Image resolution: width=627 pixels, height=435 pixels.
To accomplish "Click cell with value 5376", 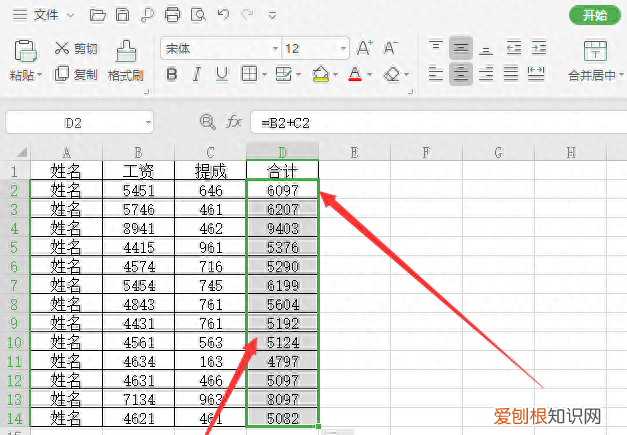I will click(x=282, y=247).
